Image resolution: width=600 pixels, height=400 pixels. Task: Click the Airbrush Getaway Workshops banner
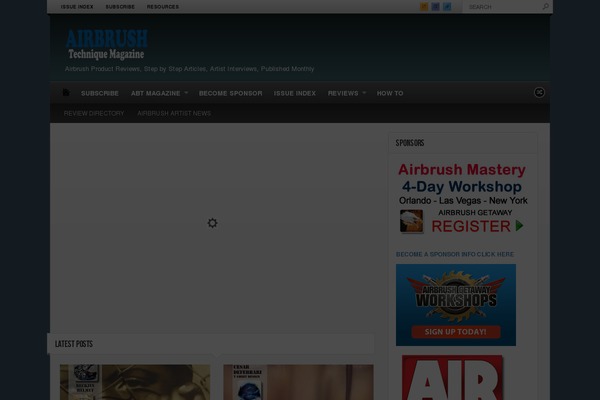456,305
